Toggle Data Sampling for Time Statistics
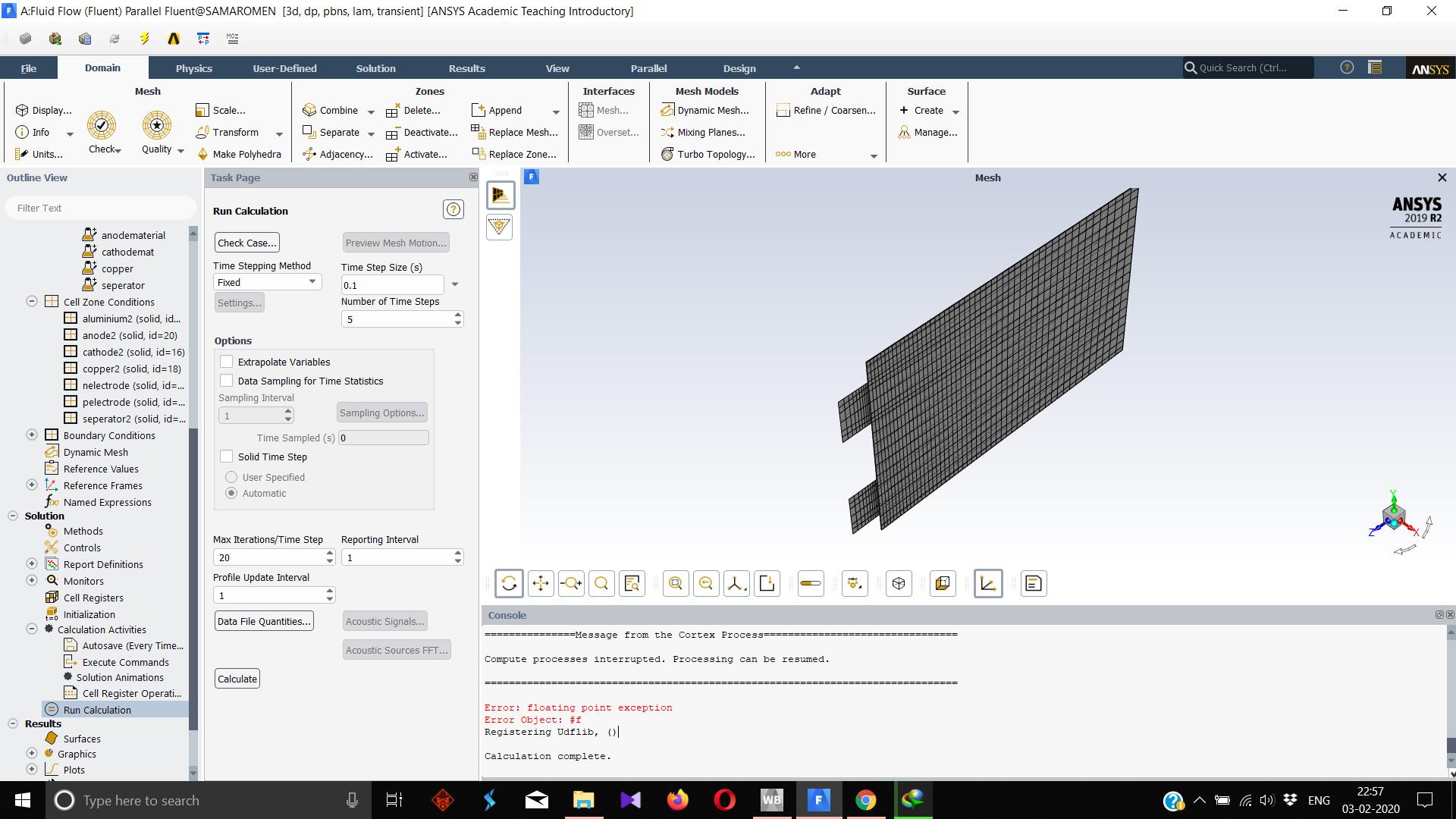 tap(226, 381)
